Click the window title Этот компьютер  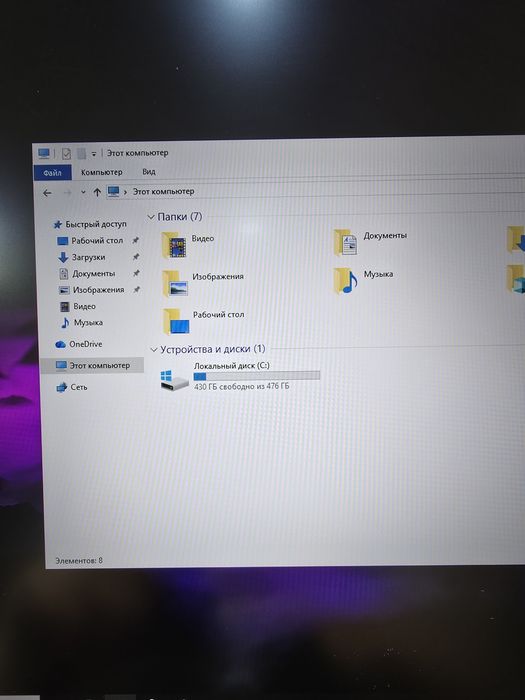(138, 153)
